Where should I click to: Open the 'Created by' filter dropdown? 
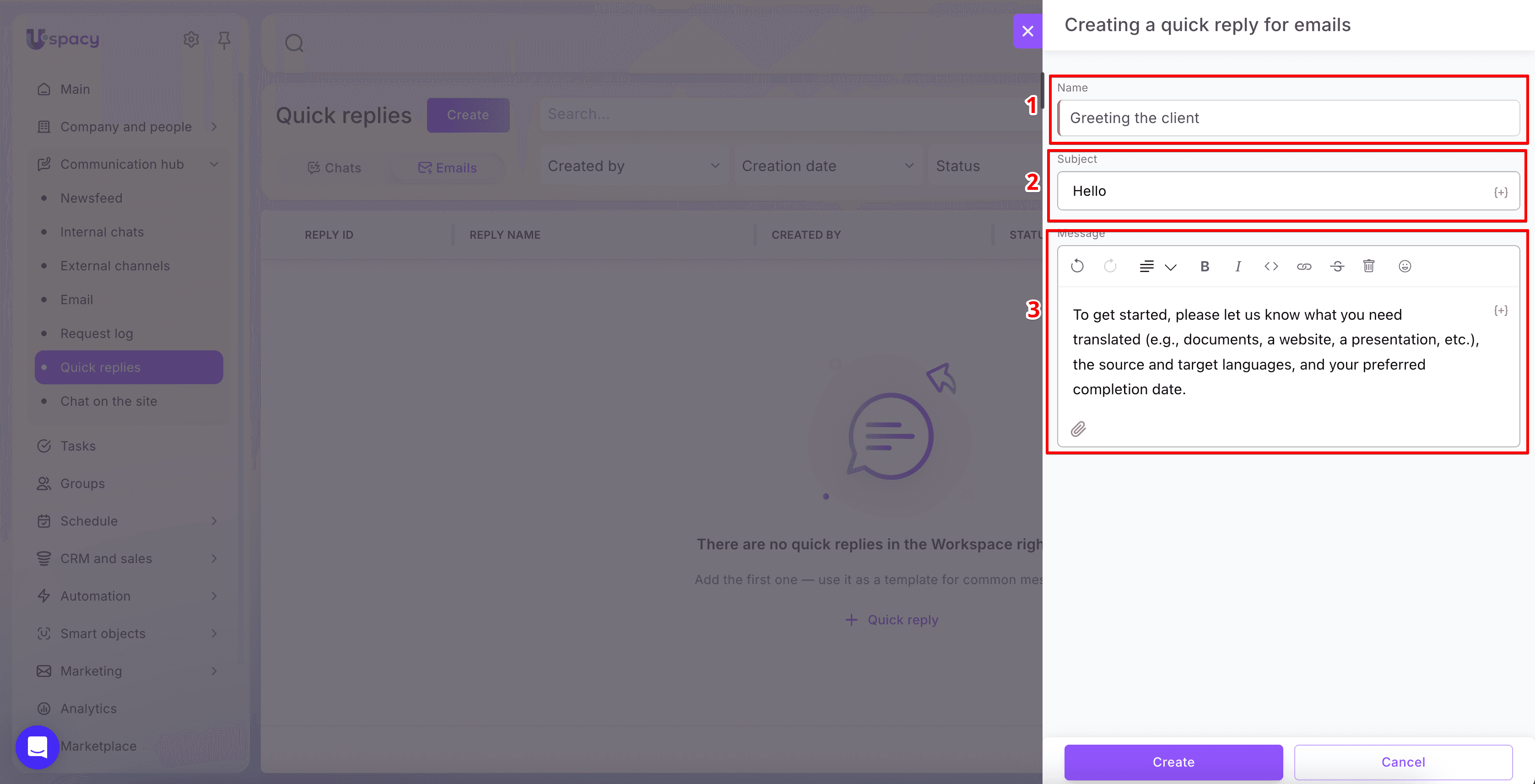coord(634,166)
